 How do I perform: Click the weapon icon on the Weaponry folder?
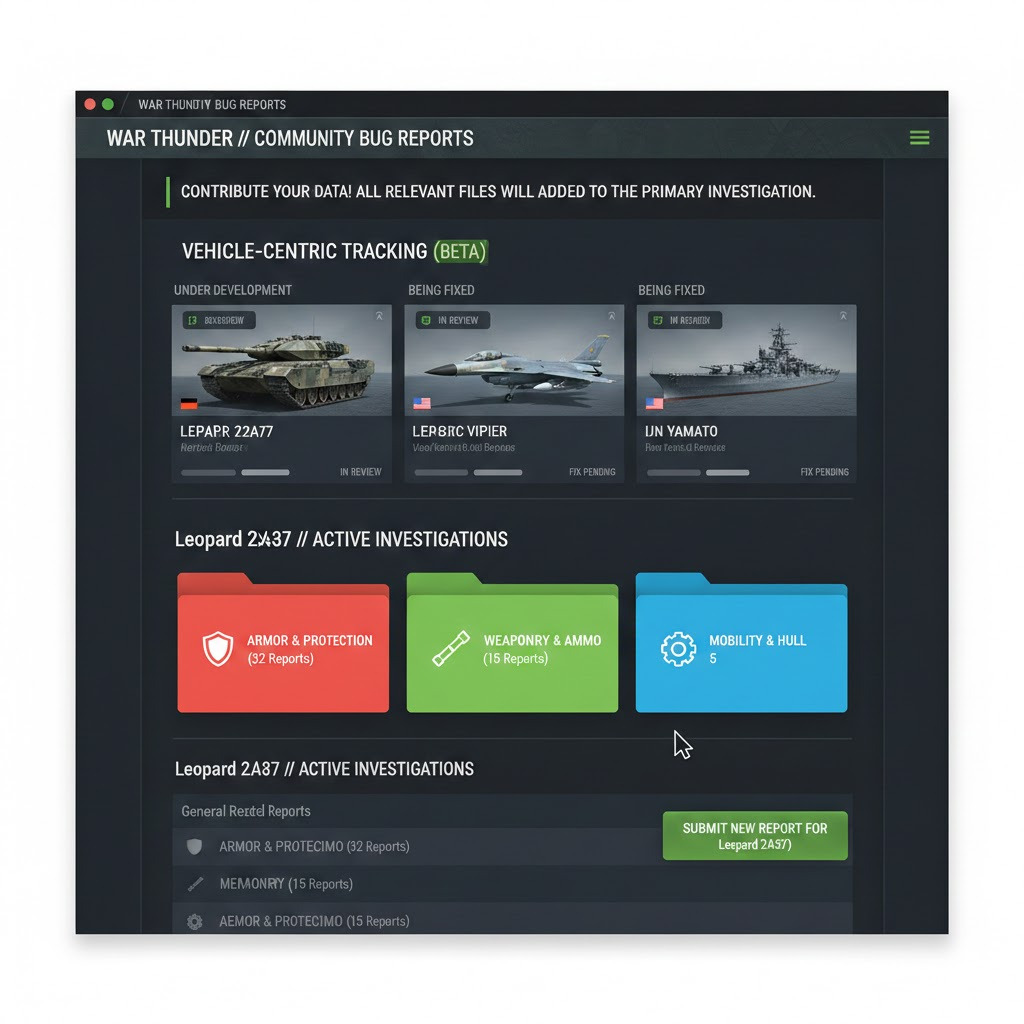coord(450,649)
